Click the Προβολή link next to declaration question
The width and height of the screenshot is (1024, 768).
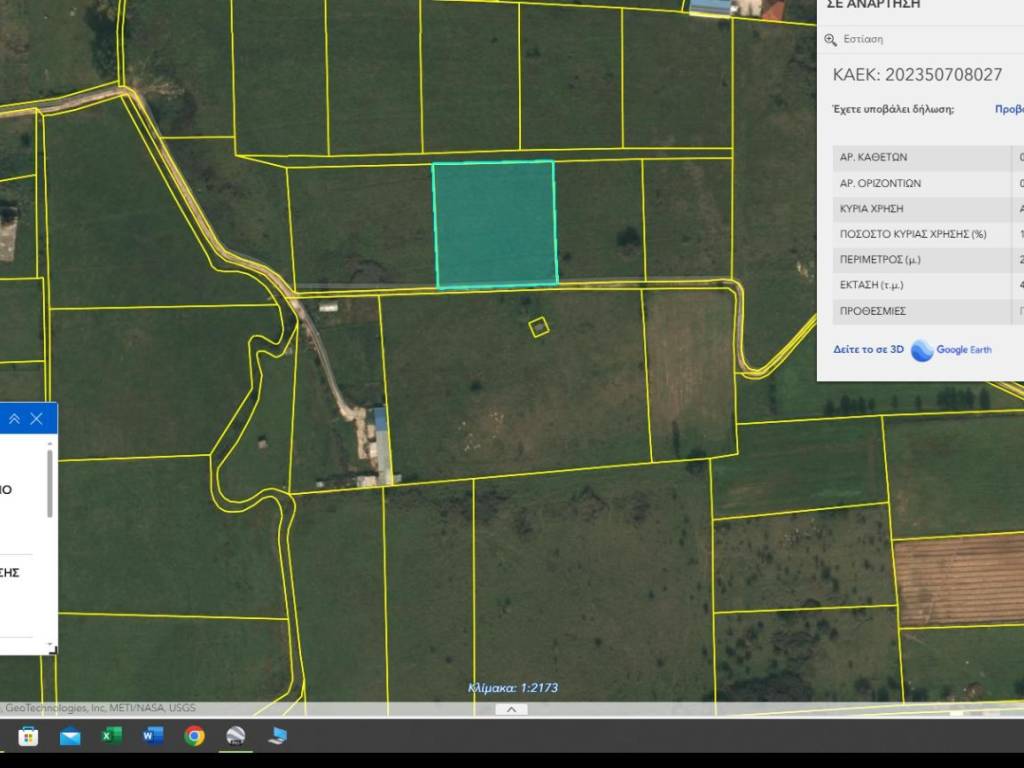[x=1008, y=109]
